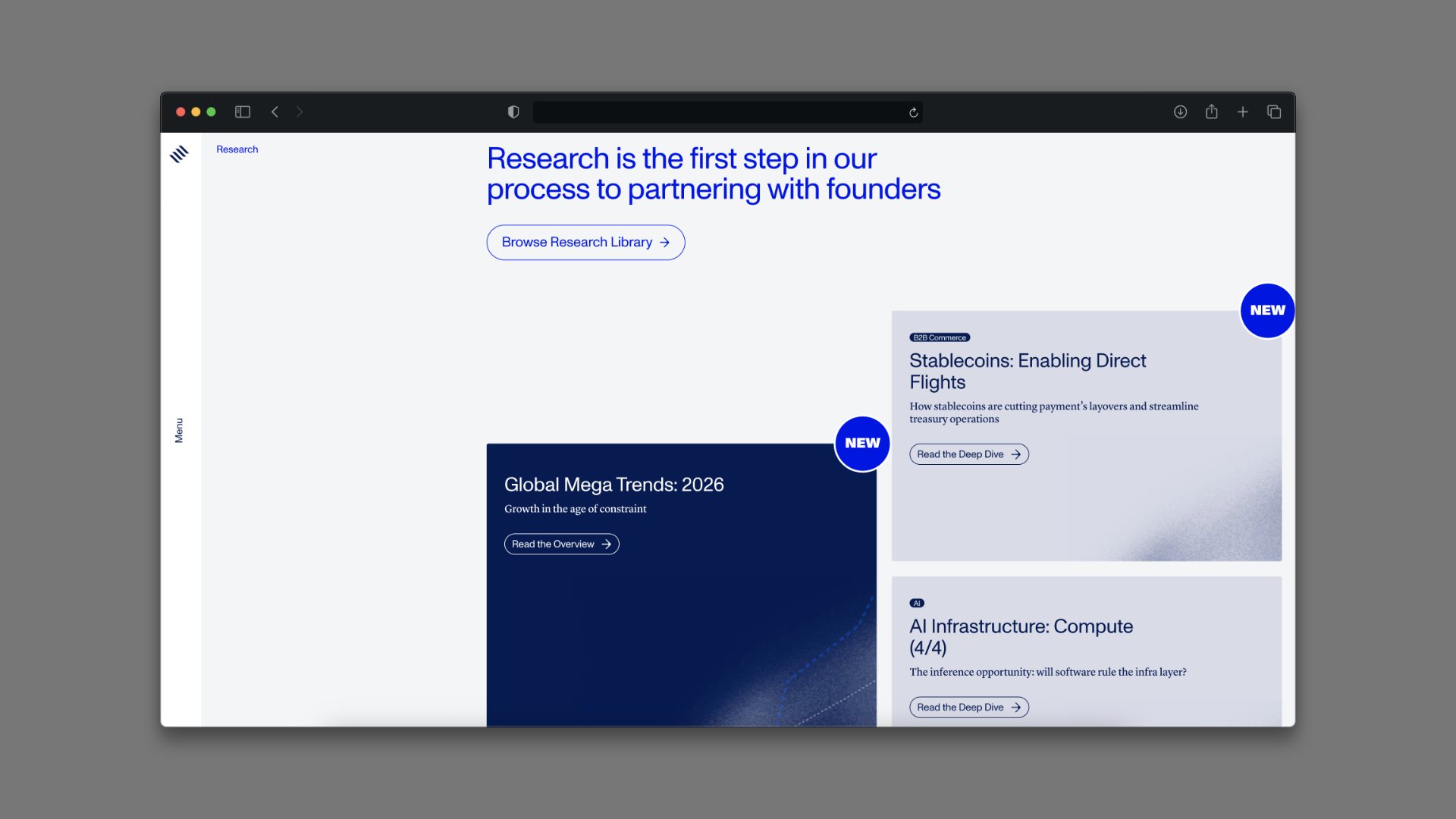Click the 'Research is the first step' headline

(x=714, y=174)
